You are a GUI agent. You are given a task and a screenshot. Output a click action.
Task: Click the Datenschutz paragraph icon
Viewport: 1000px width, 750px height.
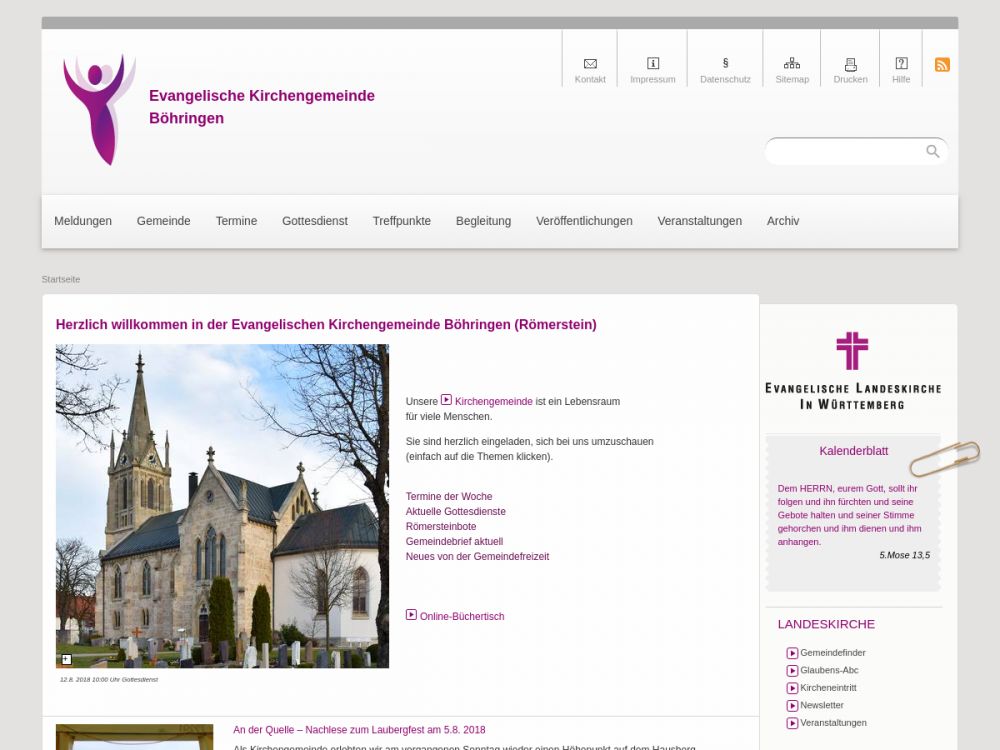click(x=725, y=63)
